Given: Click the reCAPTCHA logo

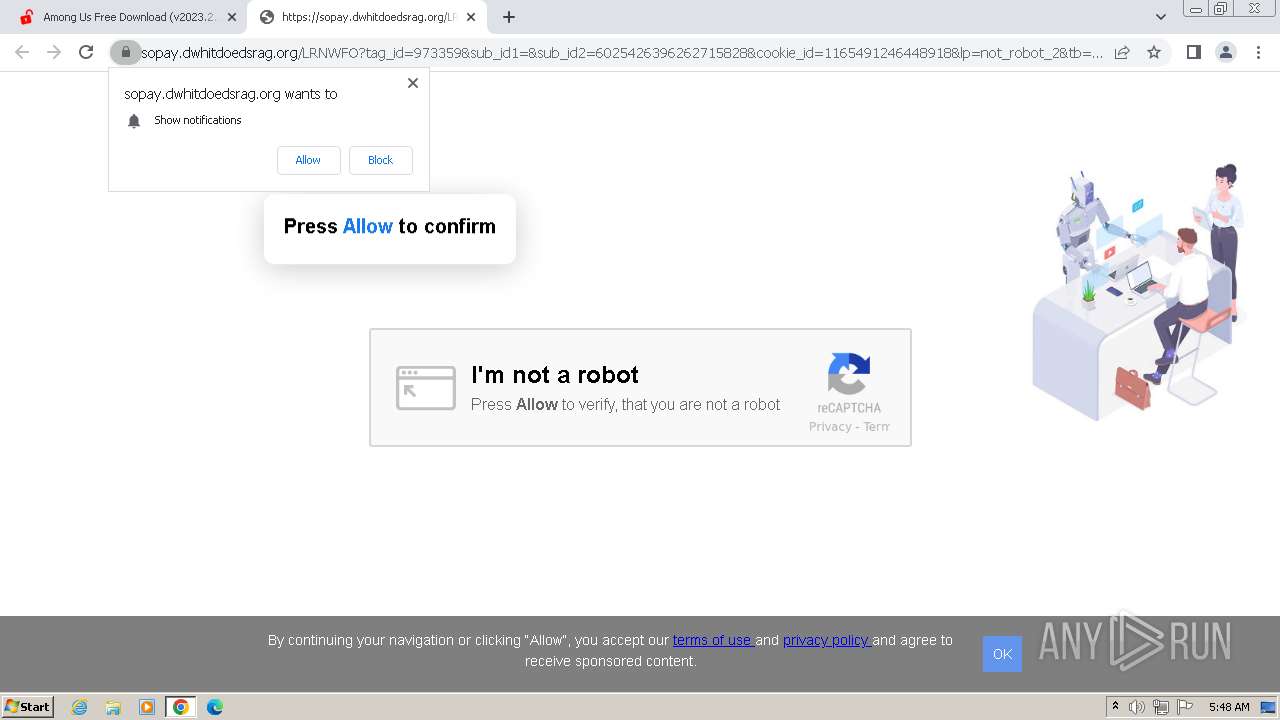Looking at the screenshot, I should click(848, 374).
